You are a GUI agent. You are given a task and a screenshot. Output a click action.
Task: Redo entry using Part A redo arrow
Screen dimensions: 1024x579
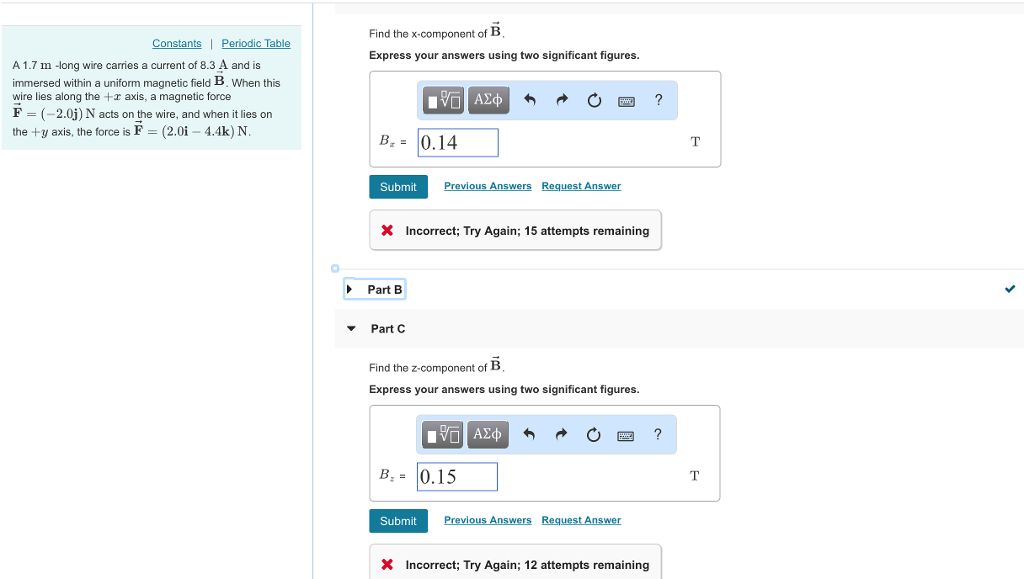click(561, 100)
